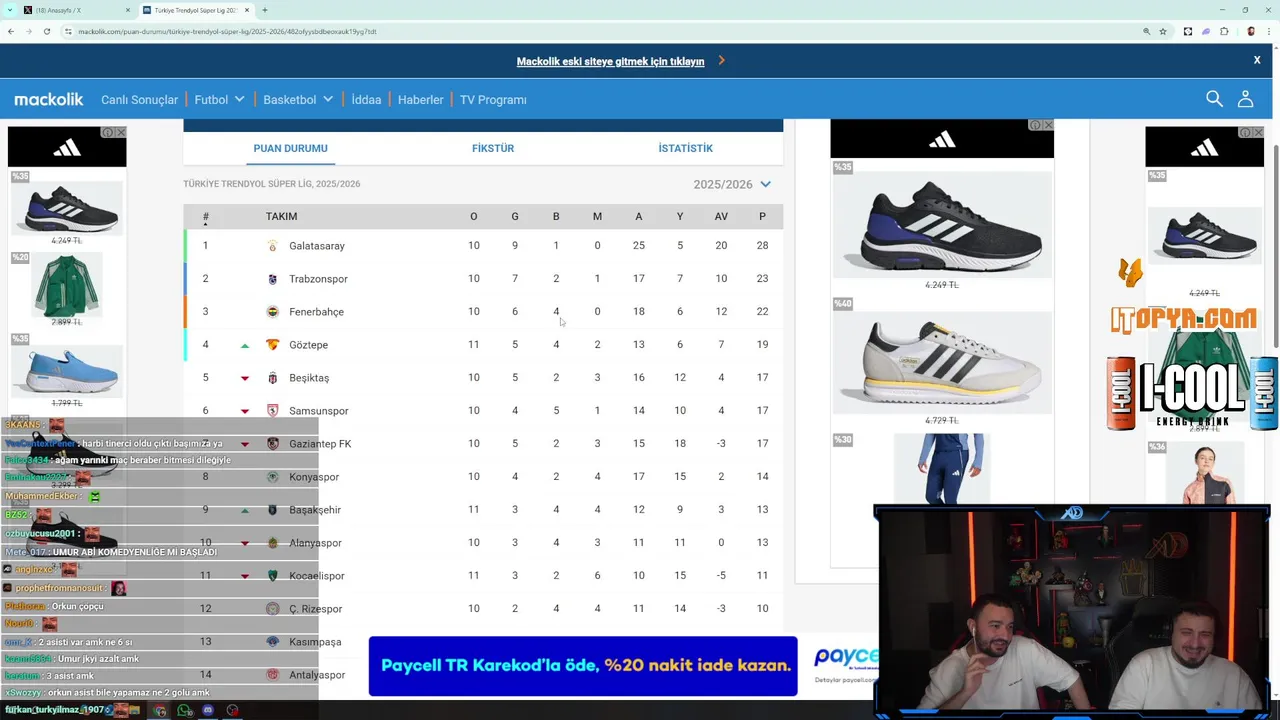Viewport: 1280px width, 720px height.
Task: Open the Göztepe team link
Action: (x=308, y=345)
